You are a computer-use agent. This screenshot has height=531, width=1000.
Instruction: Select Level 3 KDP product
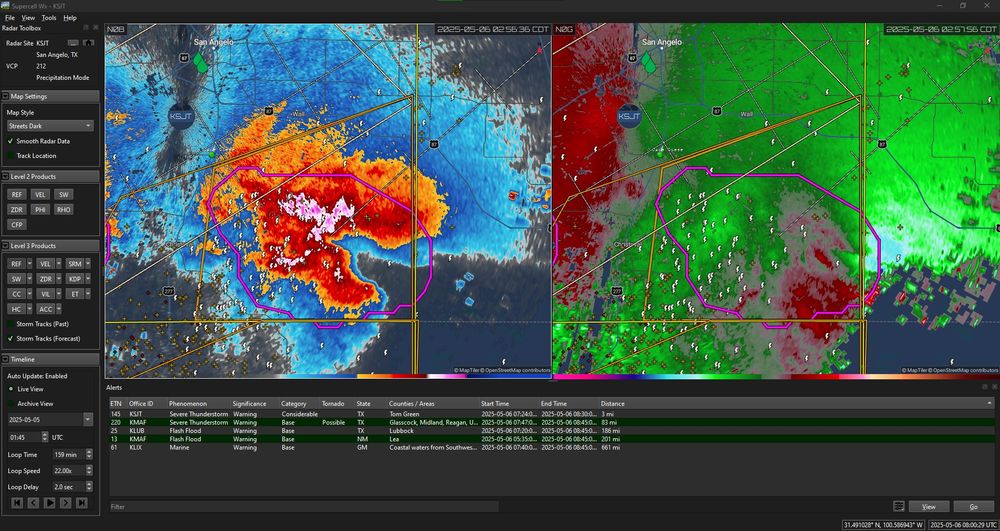coord(75,279)
